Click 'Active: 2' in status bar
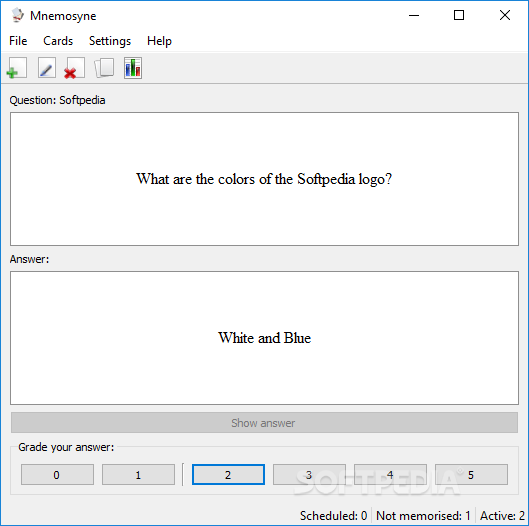Image resolution: width=529 pixels, height=526 pixels. [x=502, y=516]
